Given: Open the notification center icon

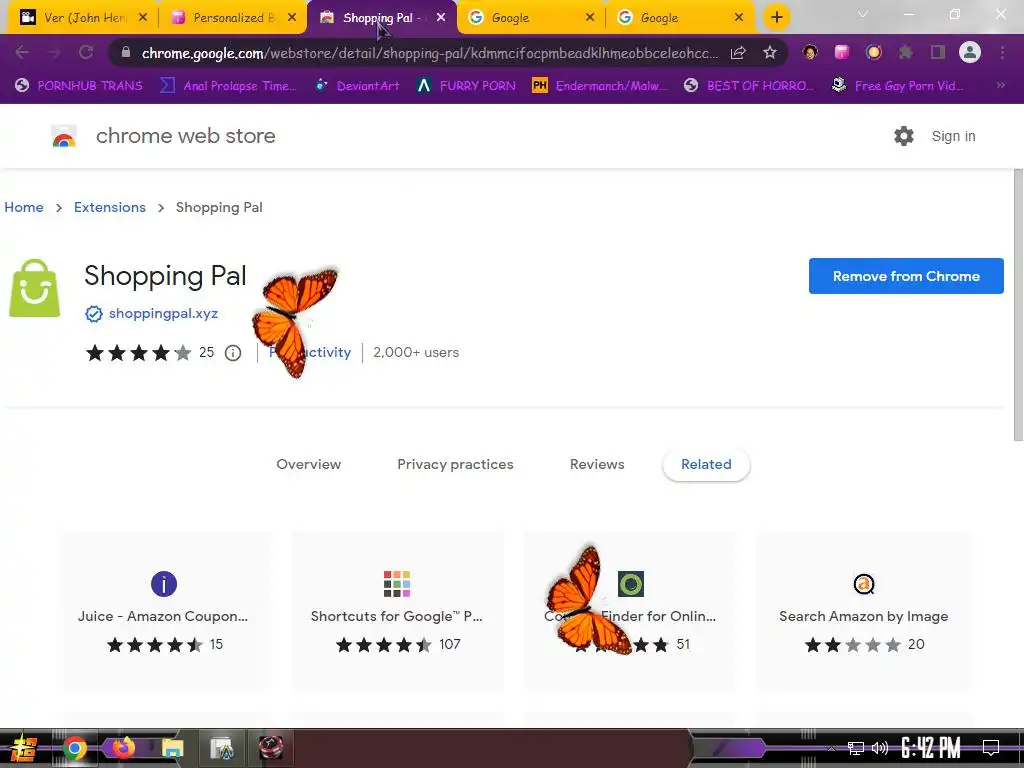Looking at the screenshot, I should [991, 747].
